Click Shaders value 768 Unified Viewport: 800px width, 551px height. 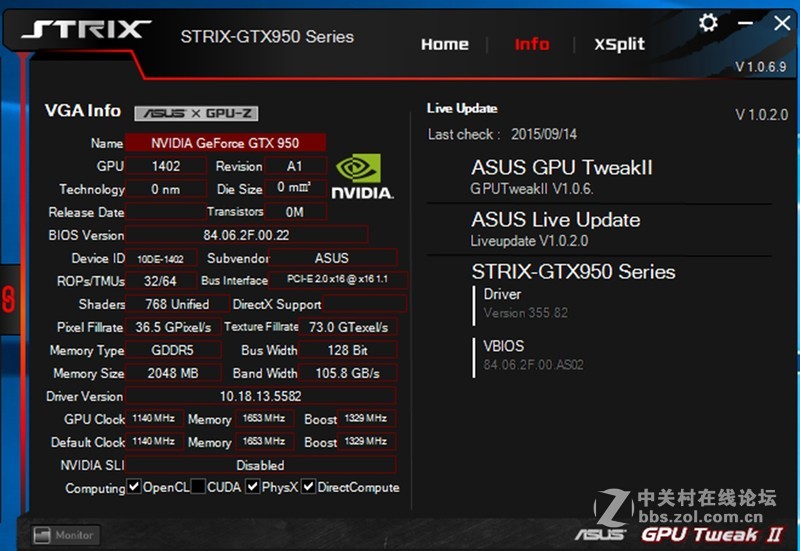(177, 304)
